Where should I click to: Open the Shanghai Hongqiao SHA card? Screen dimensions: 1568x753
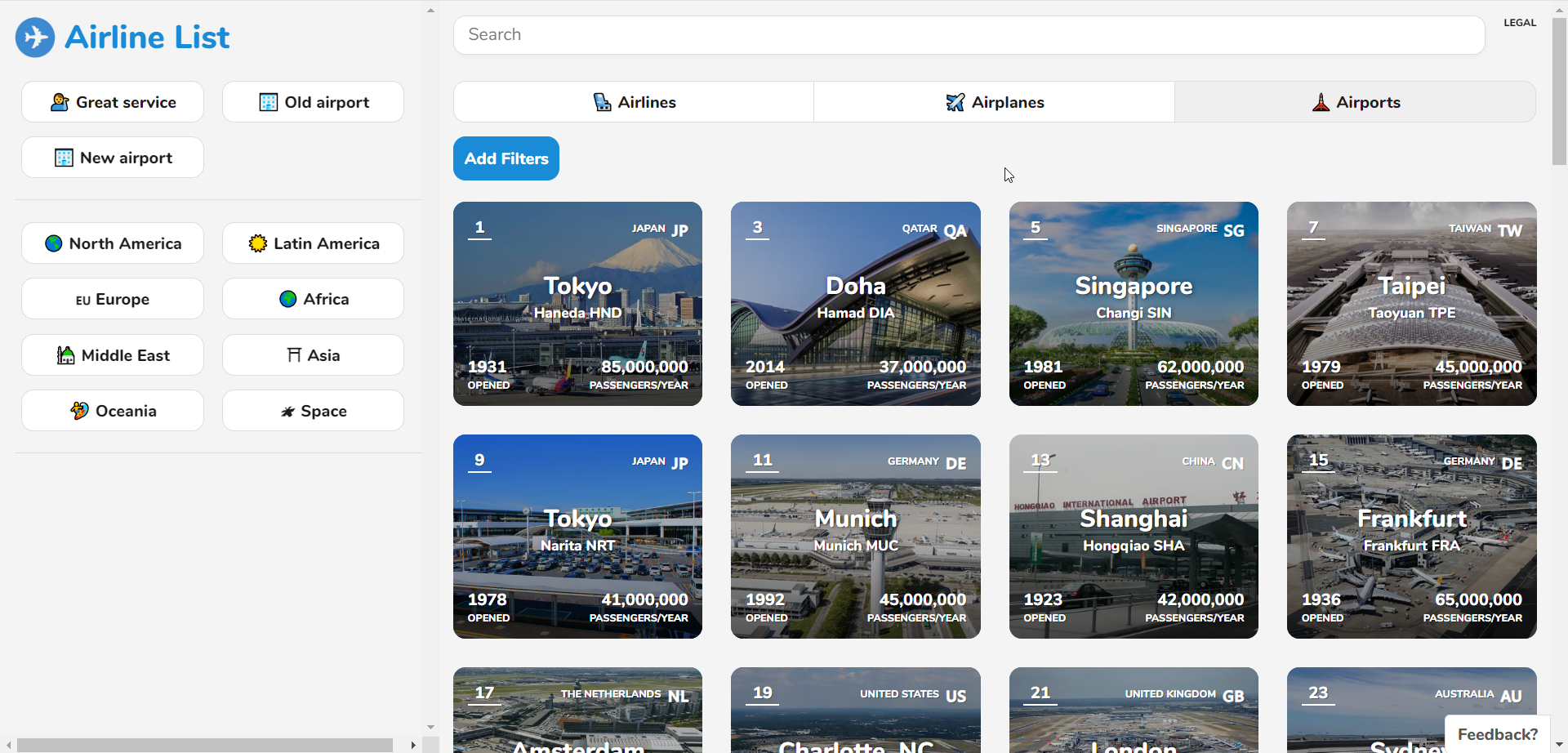click(x=1134, y=537)
